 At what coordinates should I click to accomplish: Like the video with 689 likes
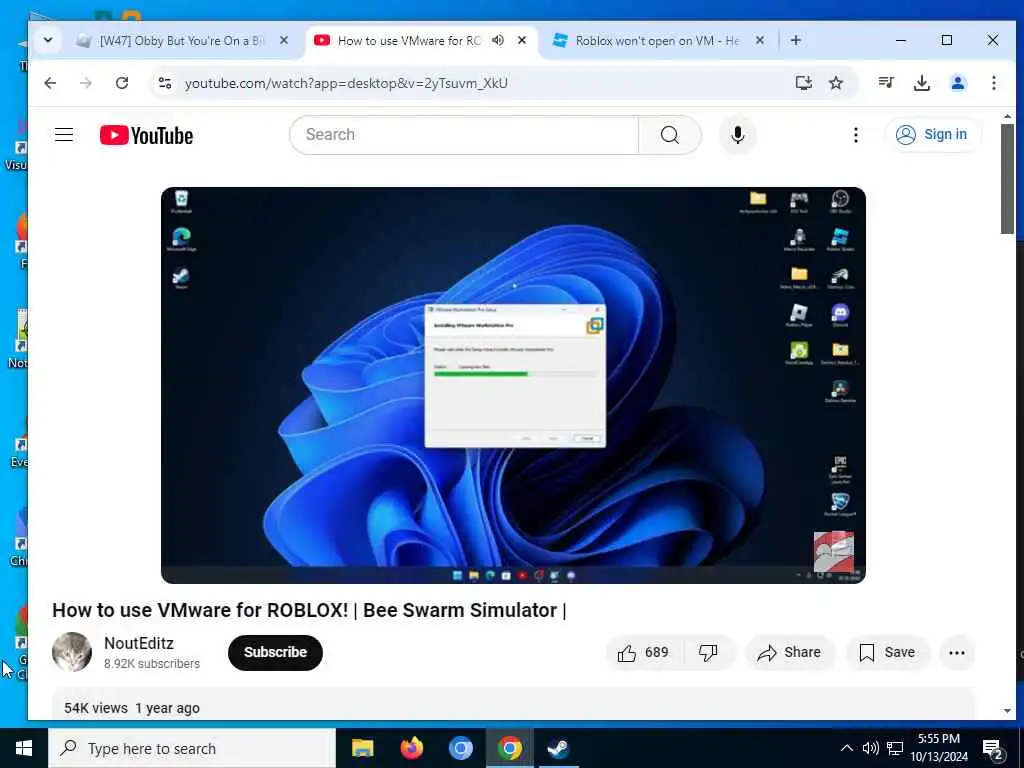[x=643, y=652]
